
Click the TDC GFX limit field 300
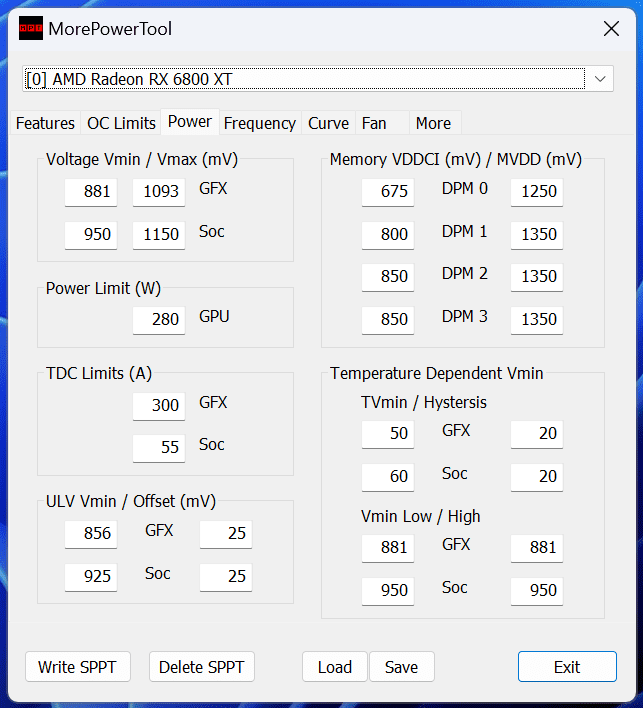tap(159, 406)
